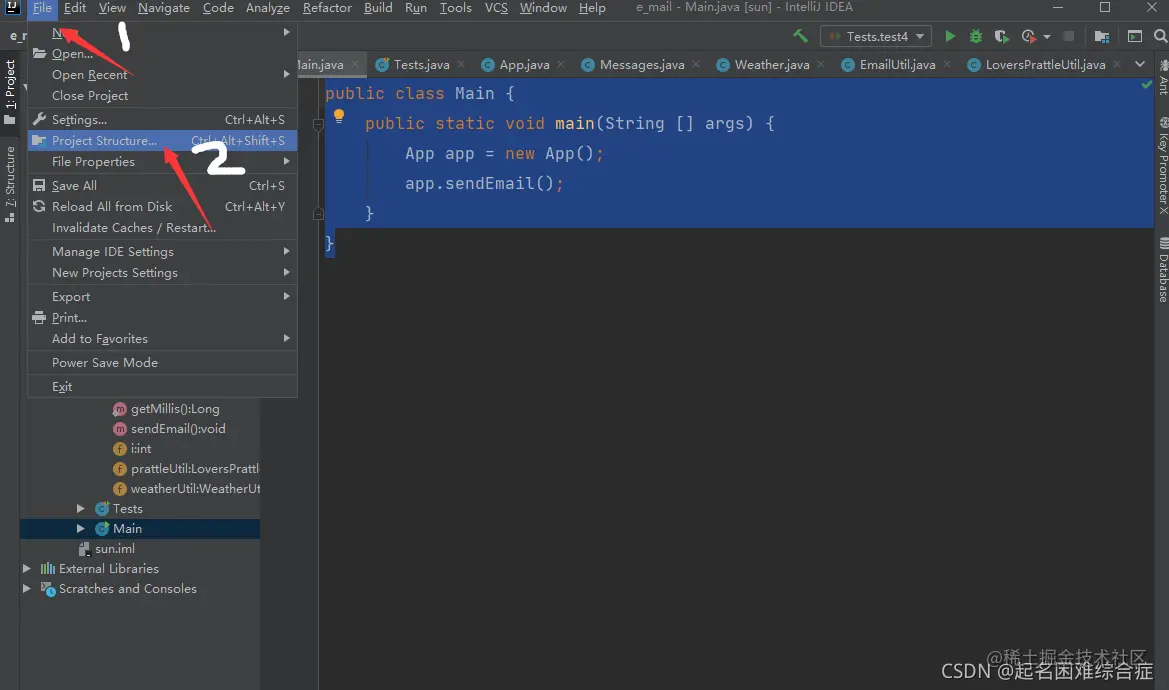1169x690 pixels.
Task: Open the Edit menu
Action: click(x=75, y=8)
